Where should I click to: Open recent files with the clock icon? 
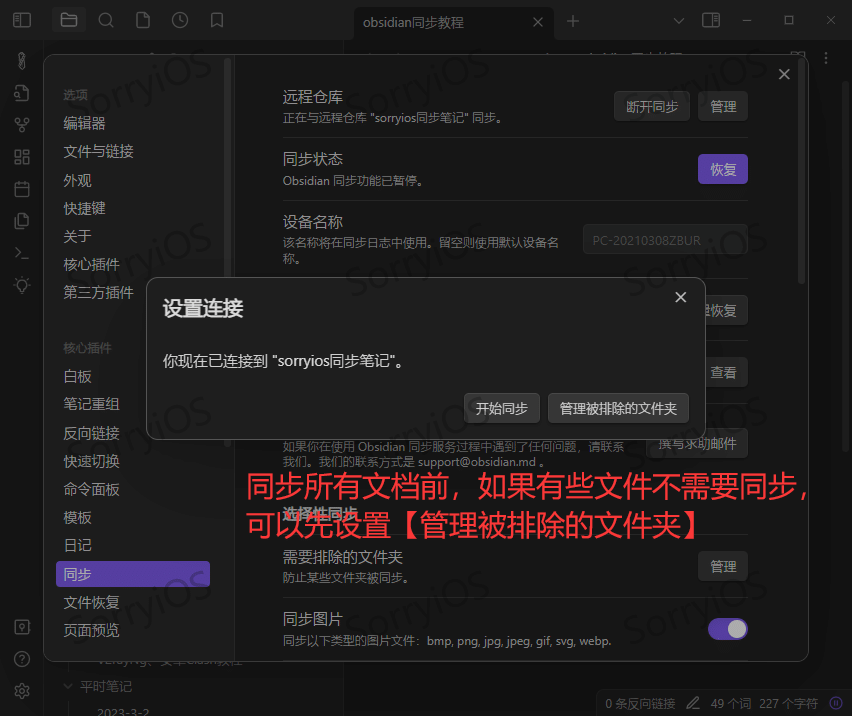[x=179, y=20]
